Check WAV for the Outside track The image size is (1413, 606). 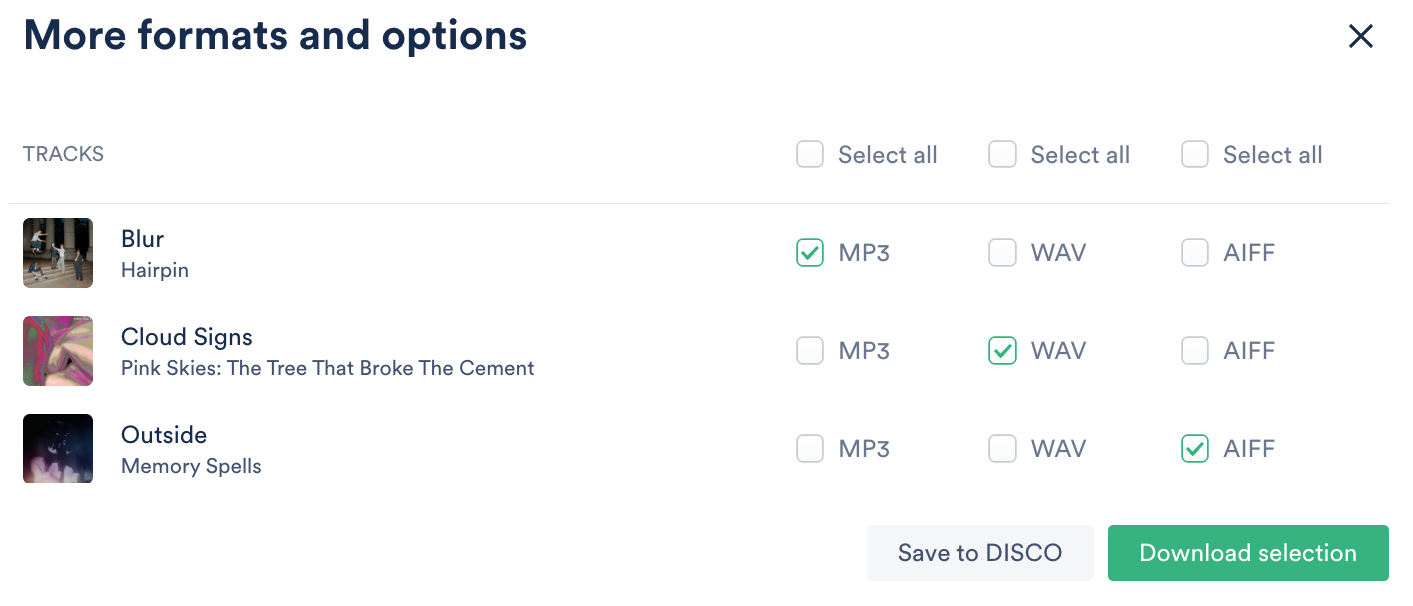point(1002,449)
